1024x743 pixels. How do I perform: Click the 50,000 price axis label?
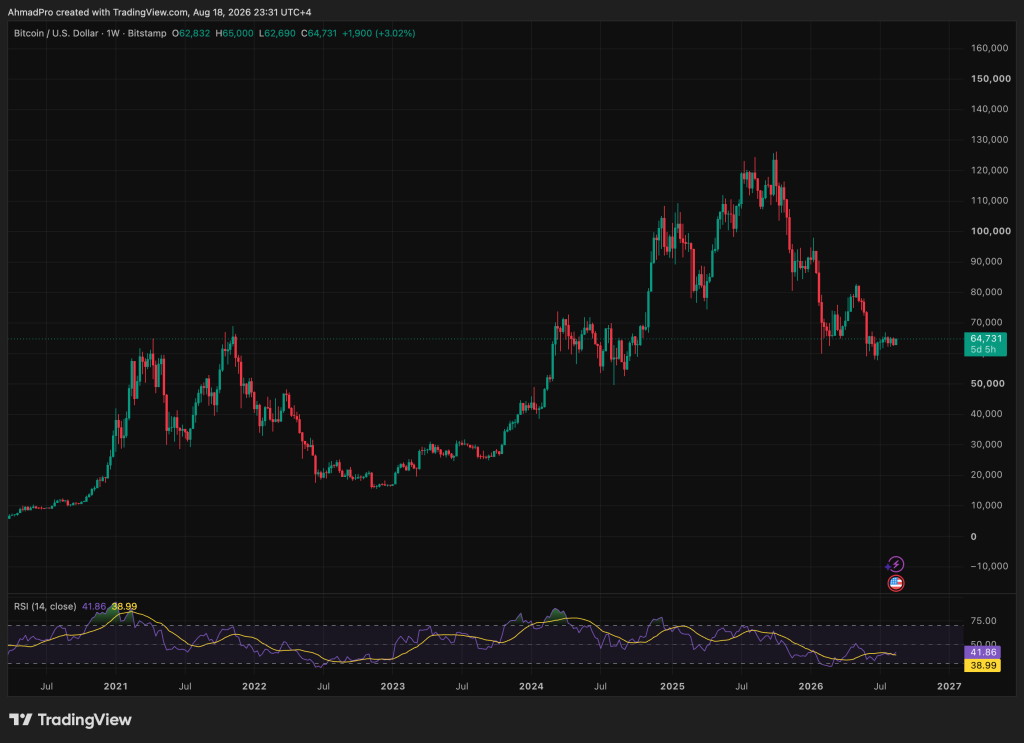coord(987,383)
